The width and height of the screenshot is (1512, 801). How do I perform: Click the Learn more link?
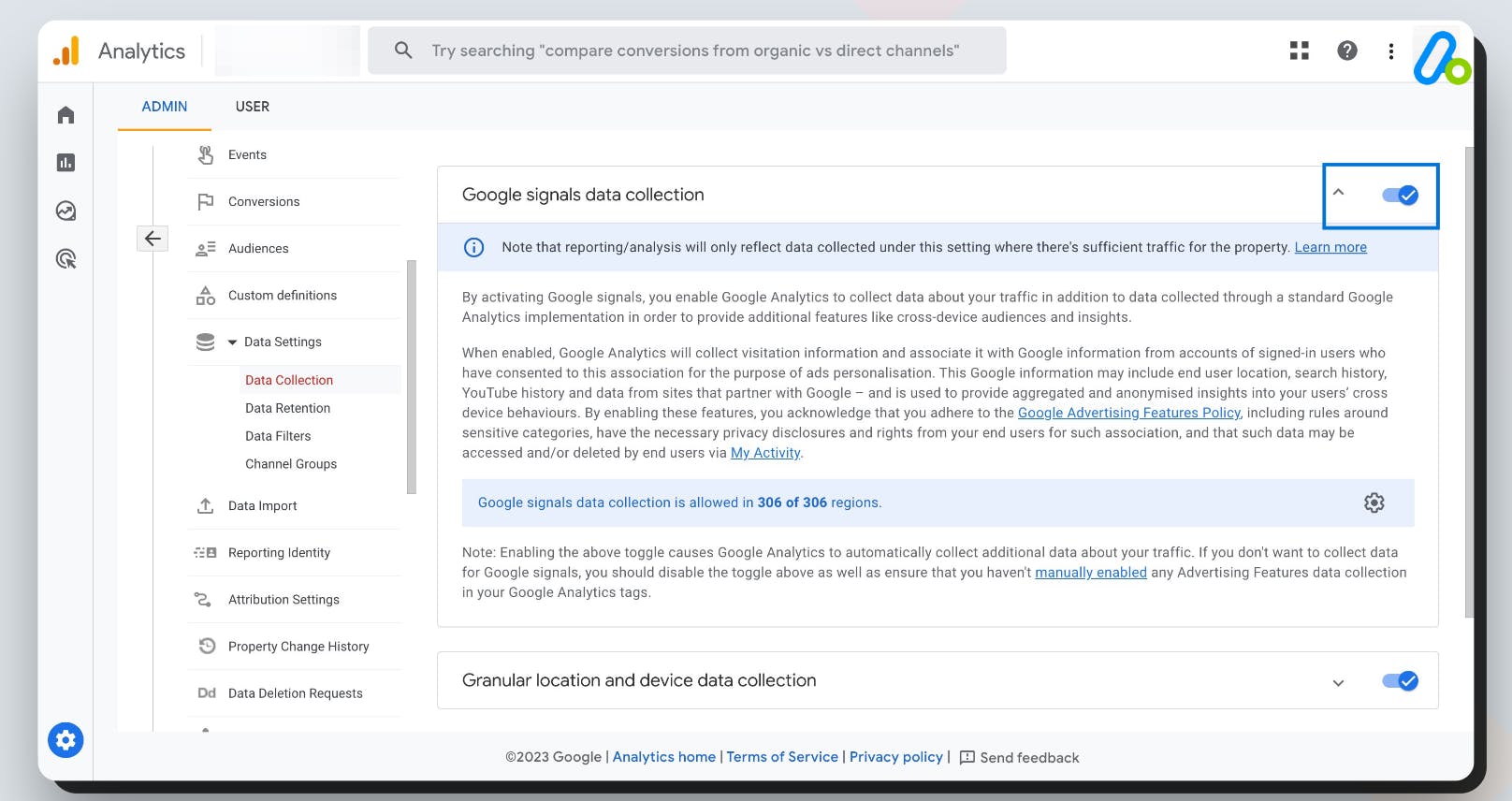pyautogui.click(x=1330, y=247)
